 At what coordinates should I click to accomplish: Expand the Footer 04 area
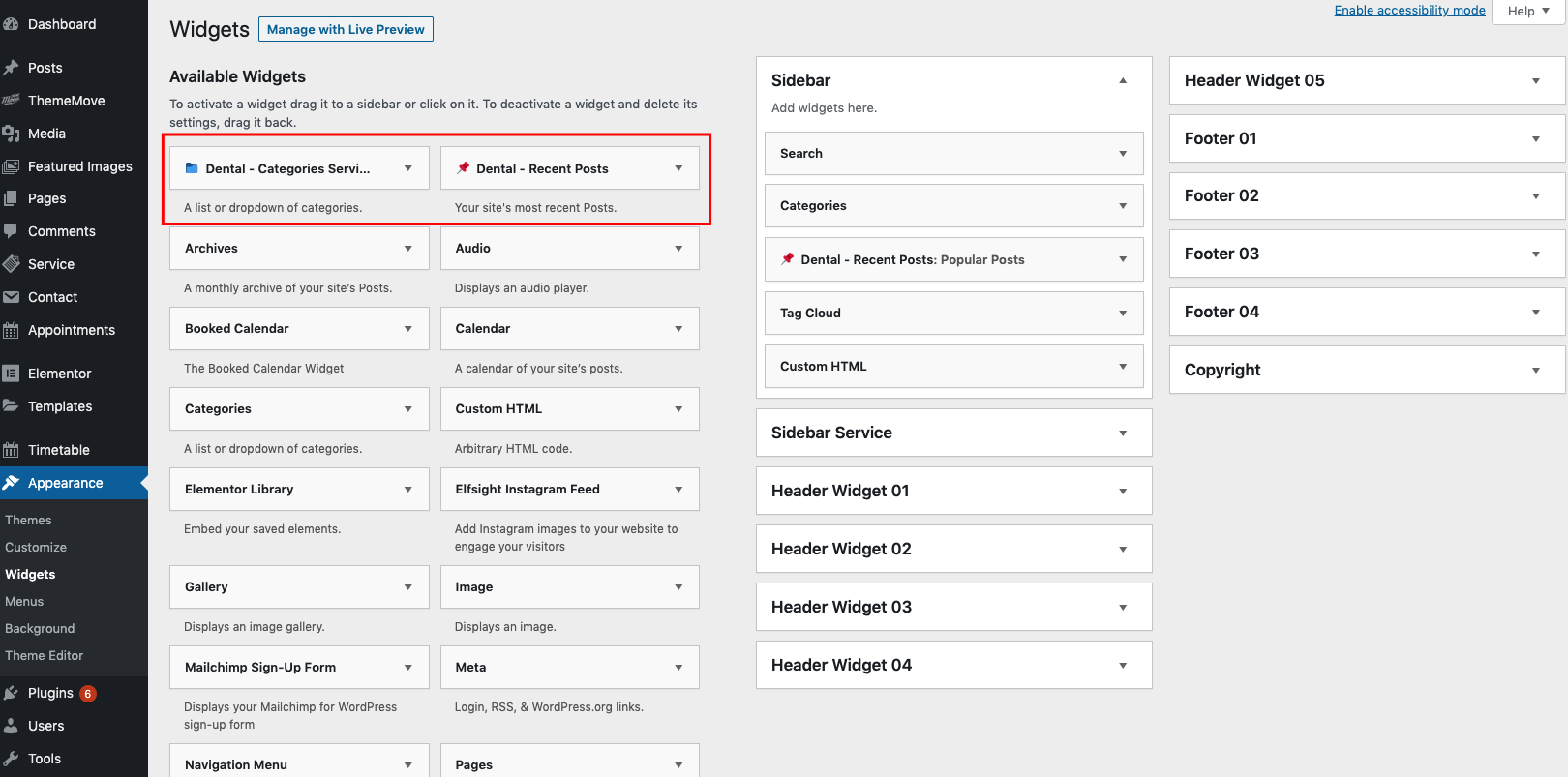coord(1536,313)
